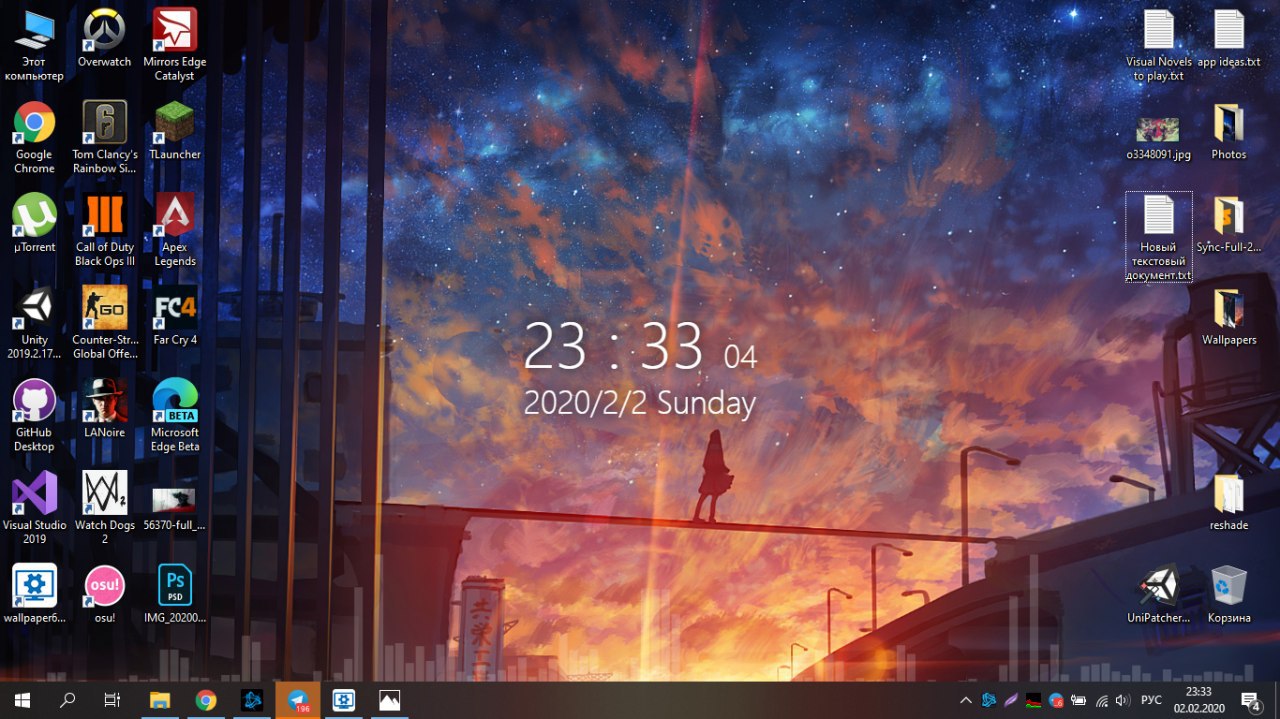Image resolution: width=1280 pixels, height=719 pixels.
Task: Switch to Telegram with 196 badge
Action: click(298, 700)
